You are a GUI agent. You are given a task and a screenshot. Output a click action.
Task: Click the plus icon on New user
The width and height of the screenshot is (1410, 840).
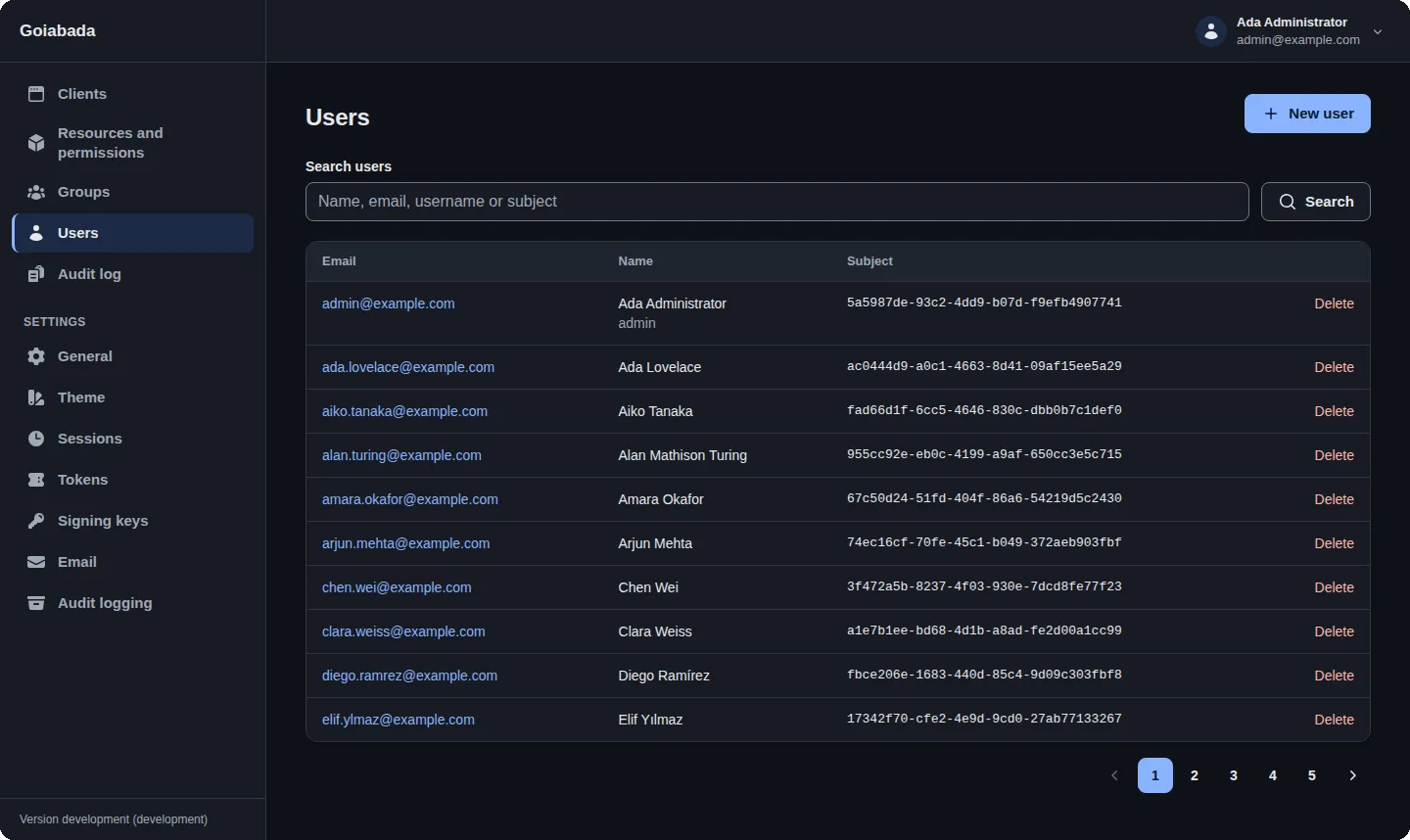tap(1271, 114)
